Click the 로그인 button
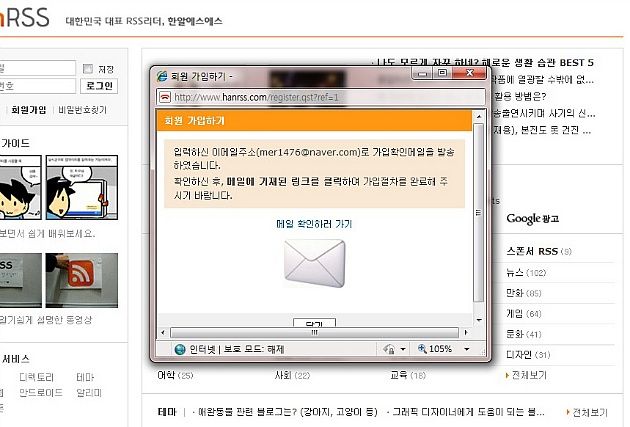 pyautogui.click(x=99, y=86)
